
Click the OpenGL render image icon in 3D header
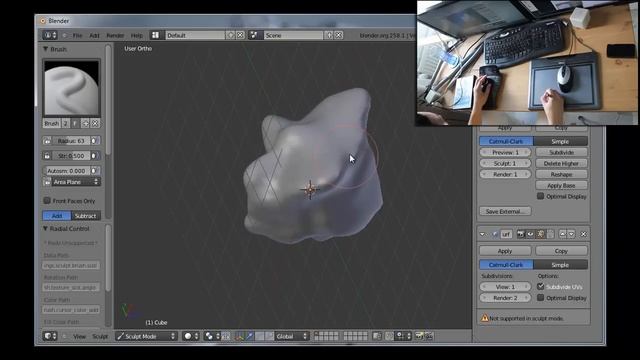coord(419,336)
